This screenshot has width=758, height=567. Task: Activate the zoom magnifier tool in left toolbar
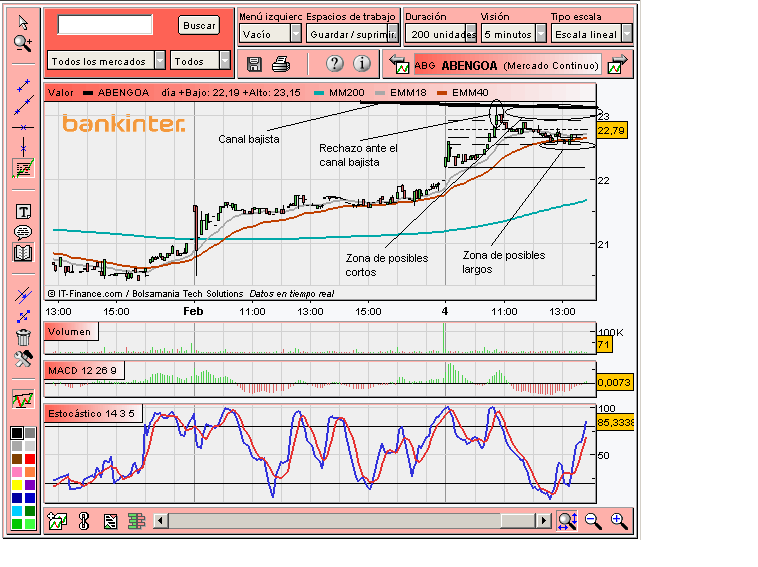[x=23, y=44]
